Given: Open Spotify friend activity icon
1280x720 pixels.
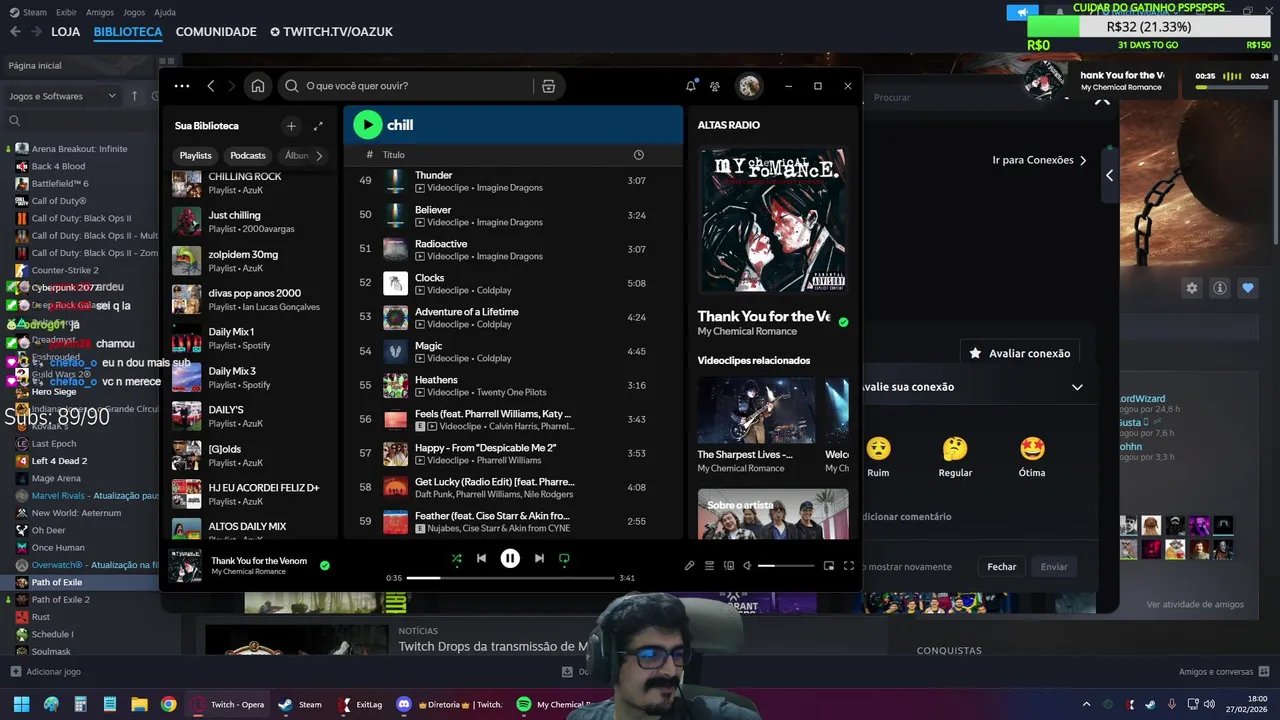Looking at the screenshot, I should pos(715,86).
